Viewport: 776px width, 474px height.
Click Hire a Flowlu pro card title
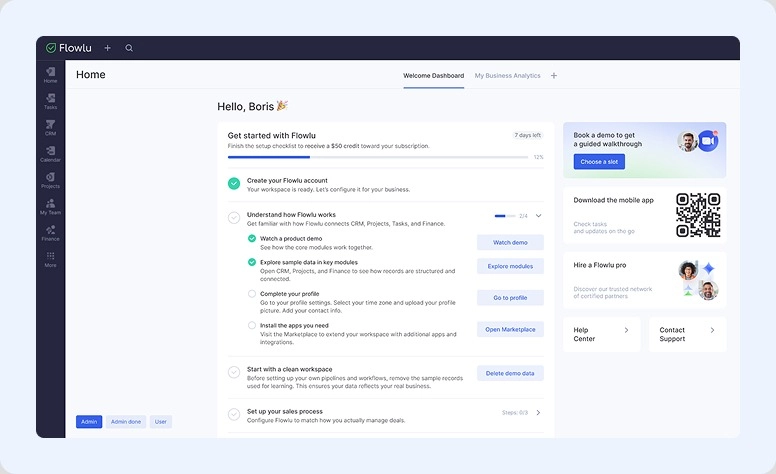pos(600,265)
